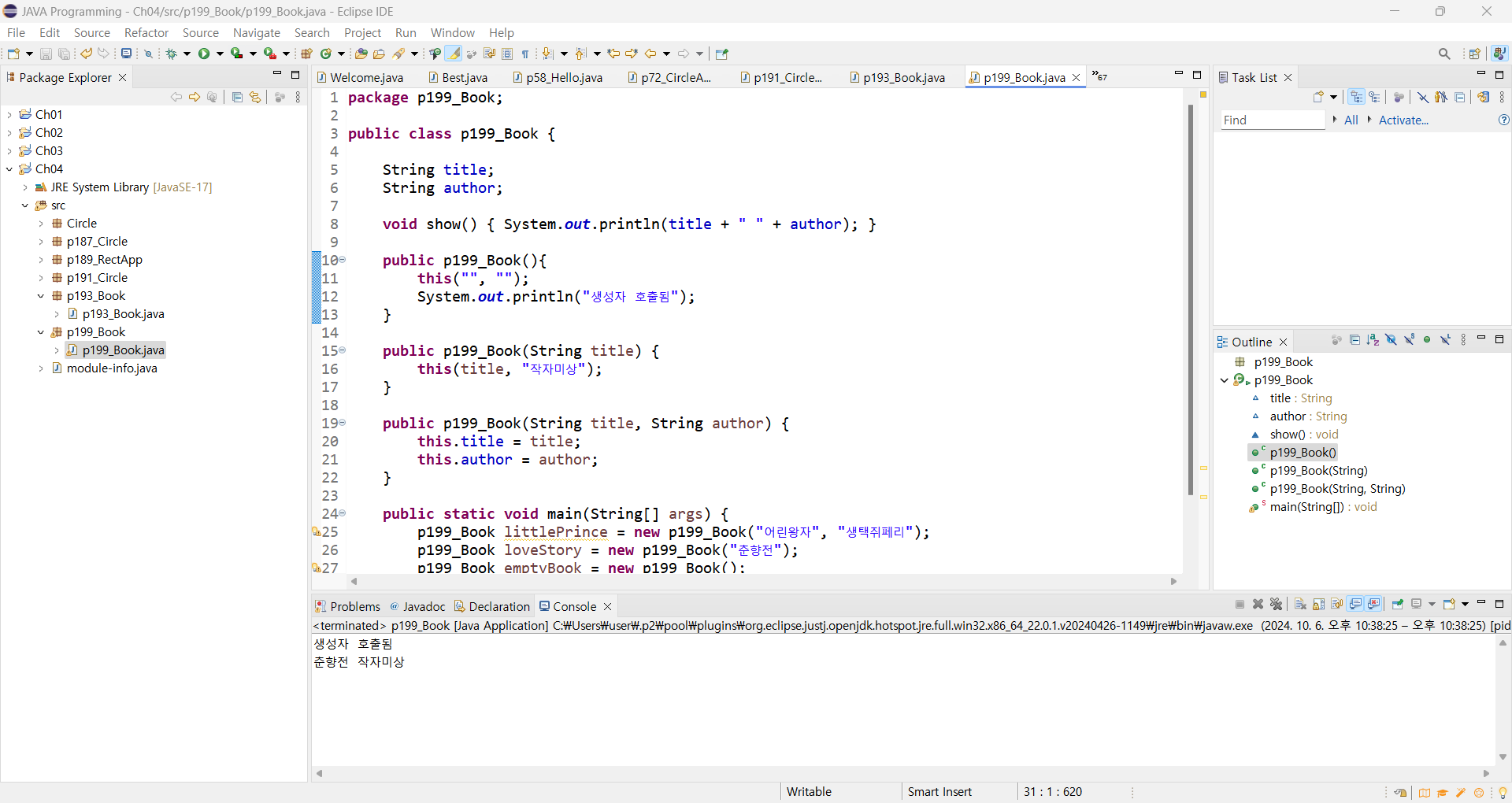
Task: Click the Find field in Task List
Action: coord(1273,120)
